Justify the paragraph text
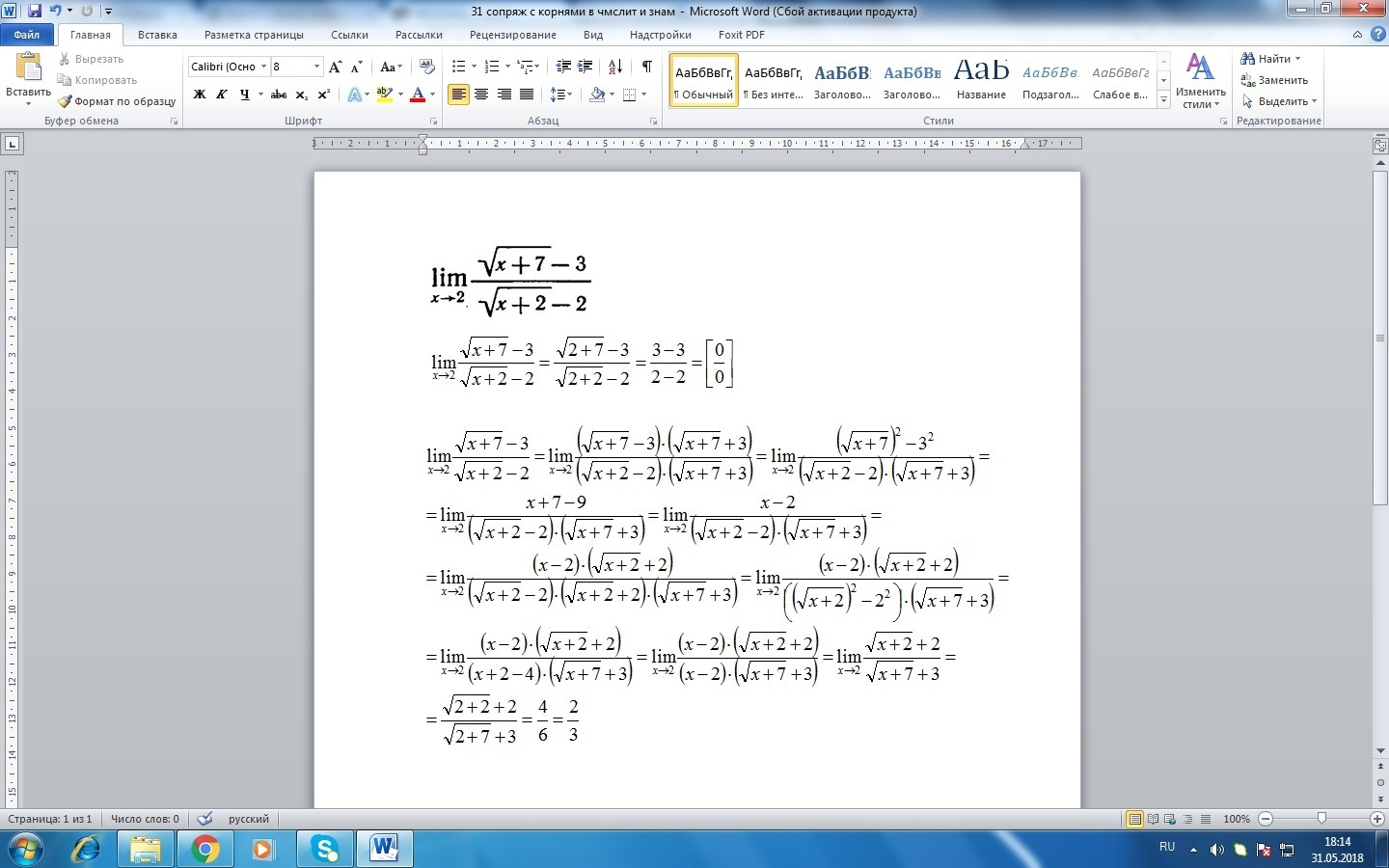Screen dimensions: 1389x868 [527, 95]
